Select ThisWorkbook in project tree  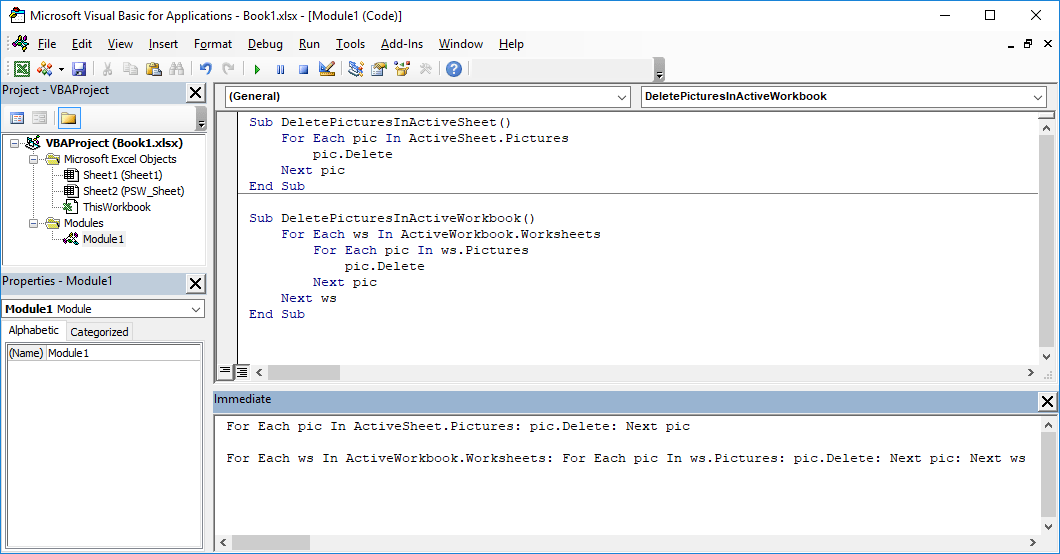[x=116, y=207]
